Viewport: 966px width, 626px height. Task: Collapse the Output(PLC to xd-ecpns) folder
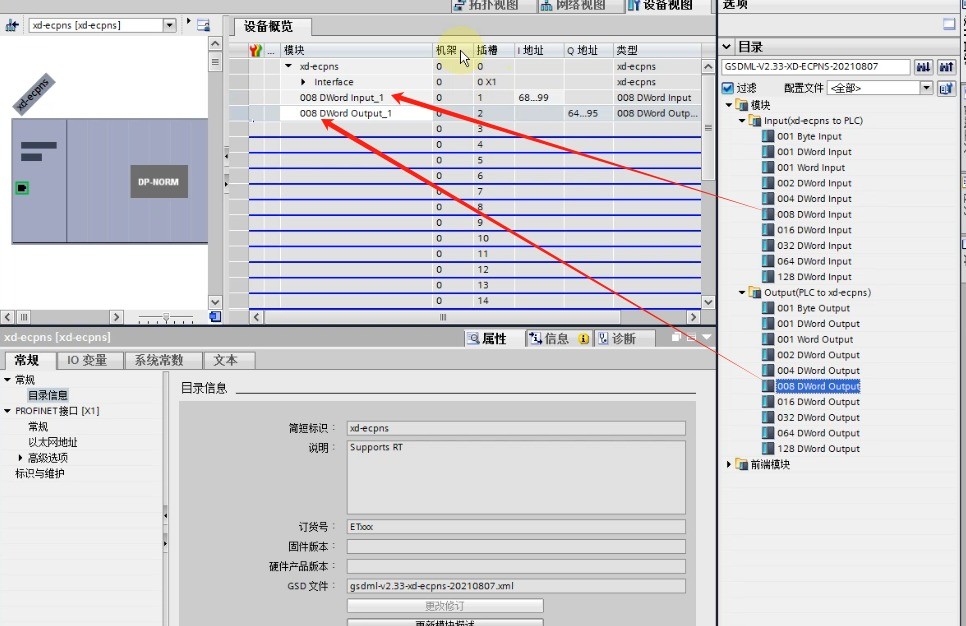(x=742, y=293)
